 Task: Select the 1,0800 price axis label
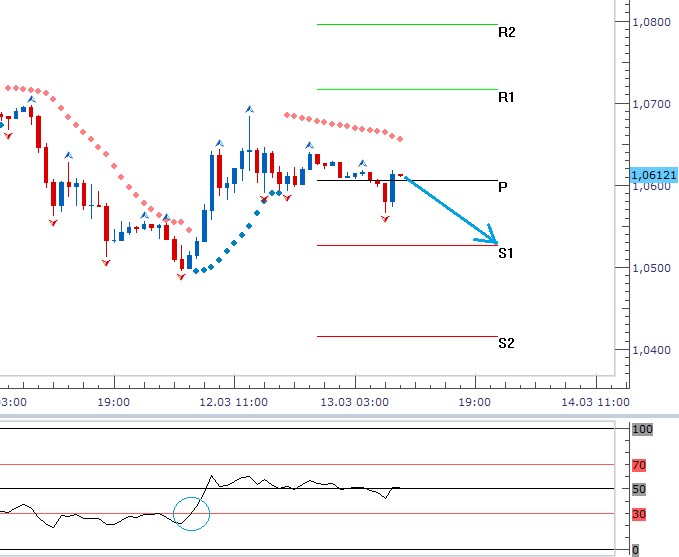pyautogui.click(x=654, y=21)
